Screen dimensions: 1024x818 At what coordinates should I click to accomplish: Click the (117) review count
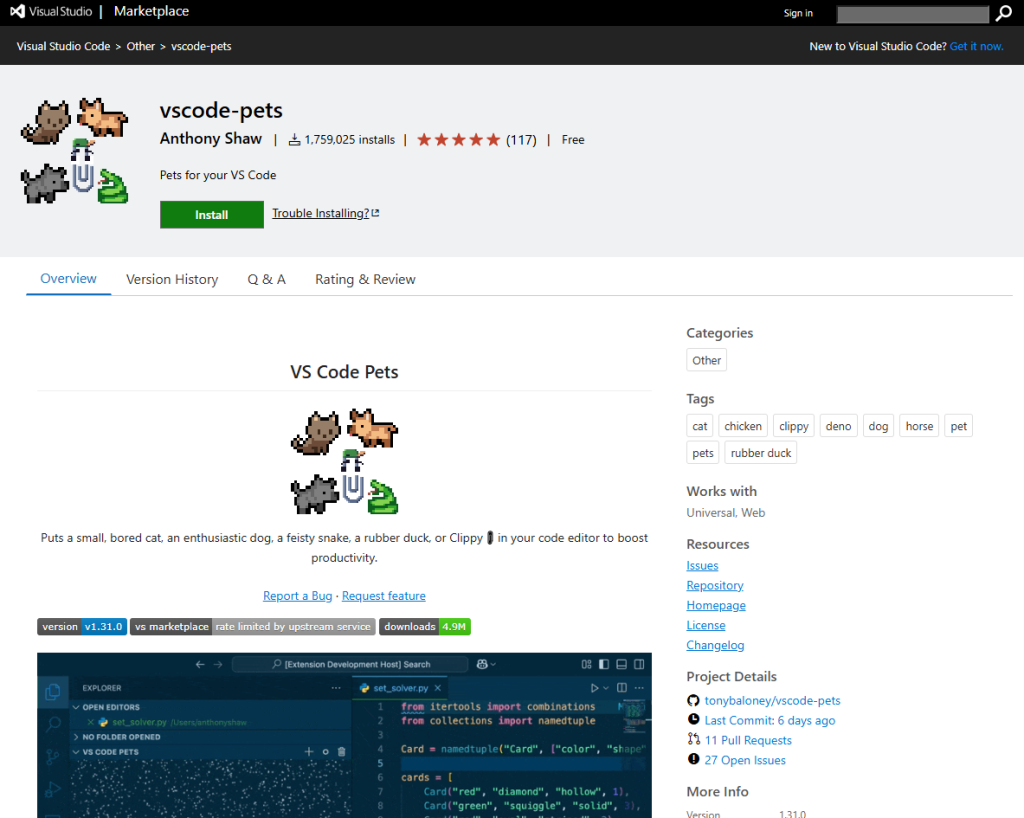521,140
